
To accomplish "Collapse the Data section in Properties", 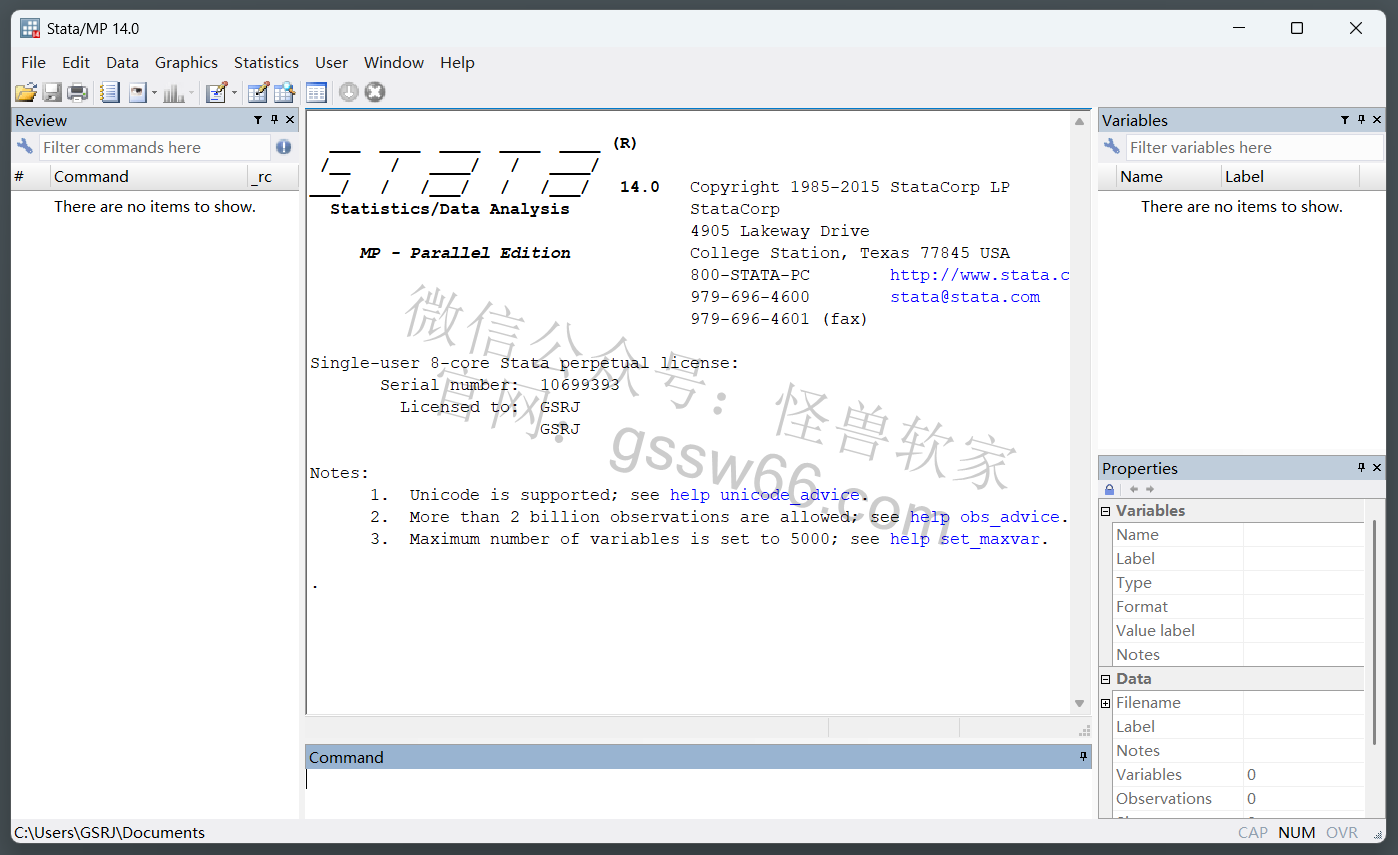I will click(1106, 679).
